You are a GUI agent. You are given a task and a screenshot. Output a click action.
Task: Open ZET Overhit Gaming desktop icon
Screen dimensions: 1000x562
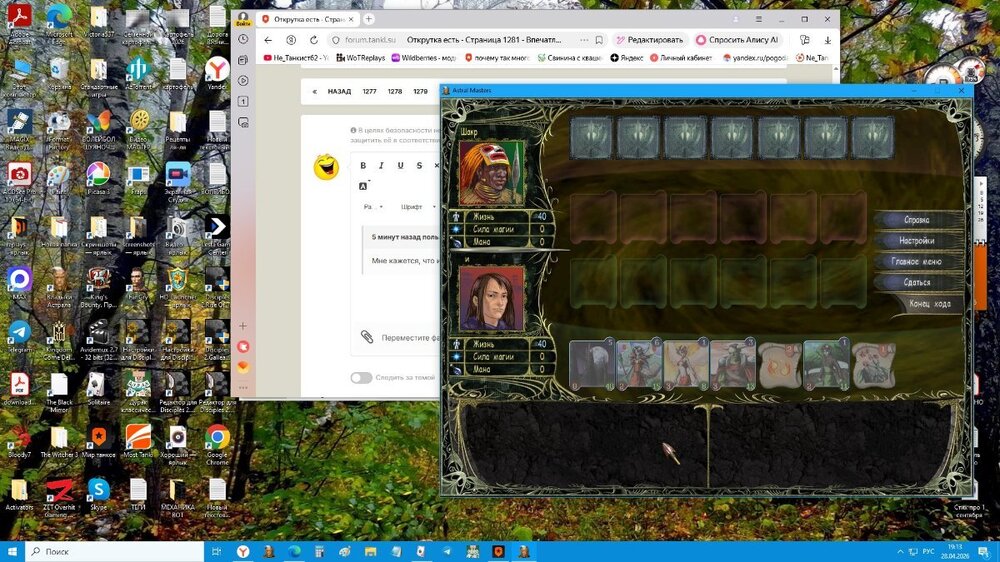[x=59, y=498]
